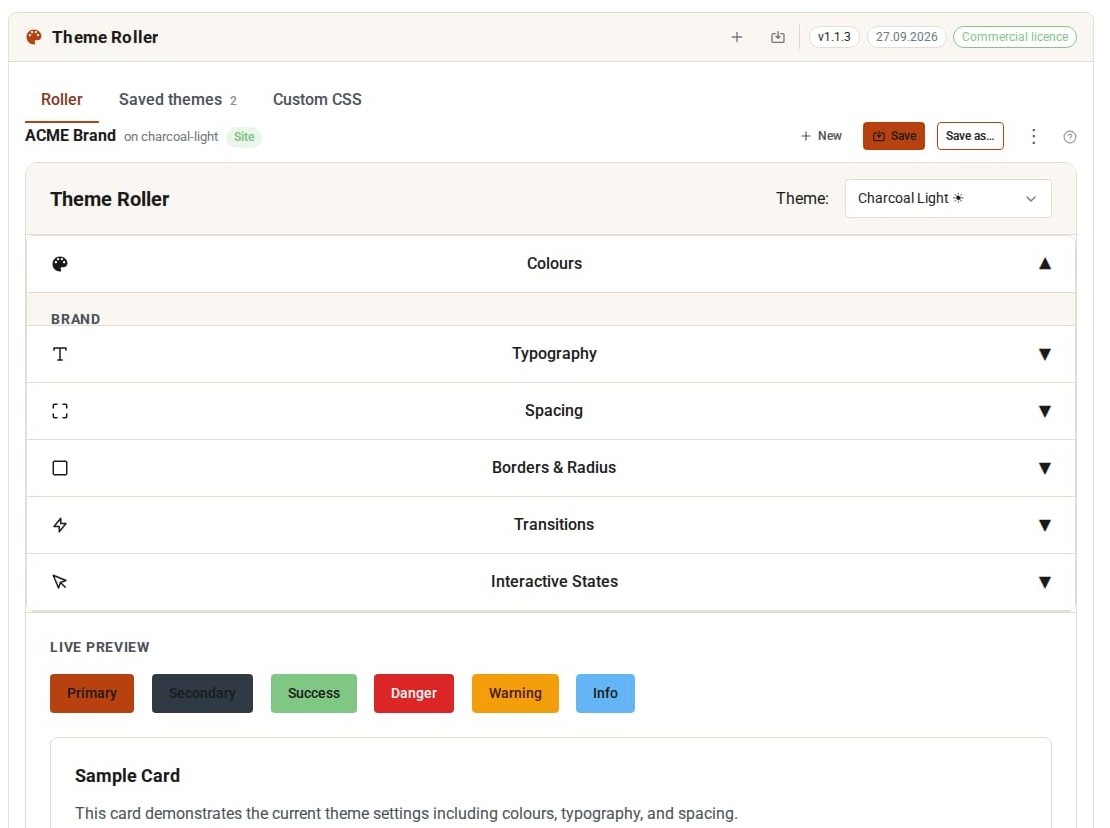Switch to the Roller tab

coord(62,100)
